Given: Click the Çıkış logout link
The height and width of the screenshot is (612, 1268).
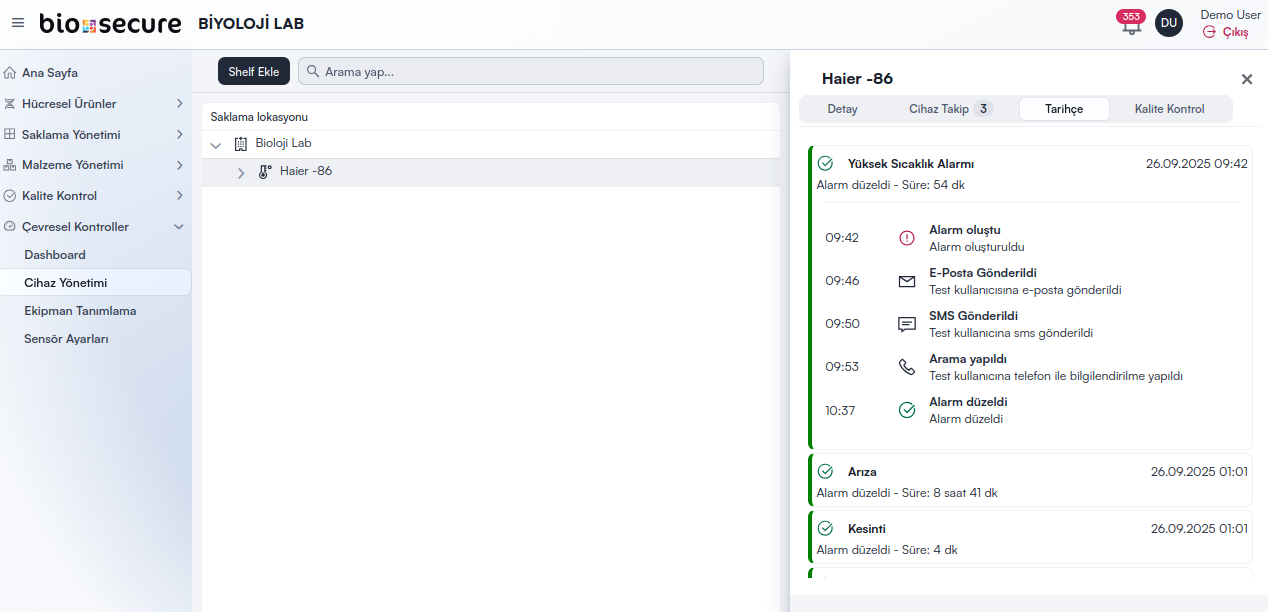Looking at the screenshot, I should 1226,32.
